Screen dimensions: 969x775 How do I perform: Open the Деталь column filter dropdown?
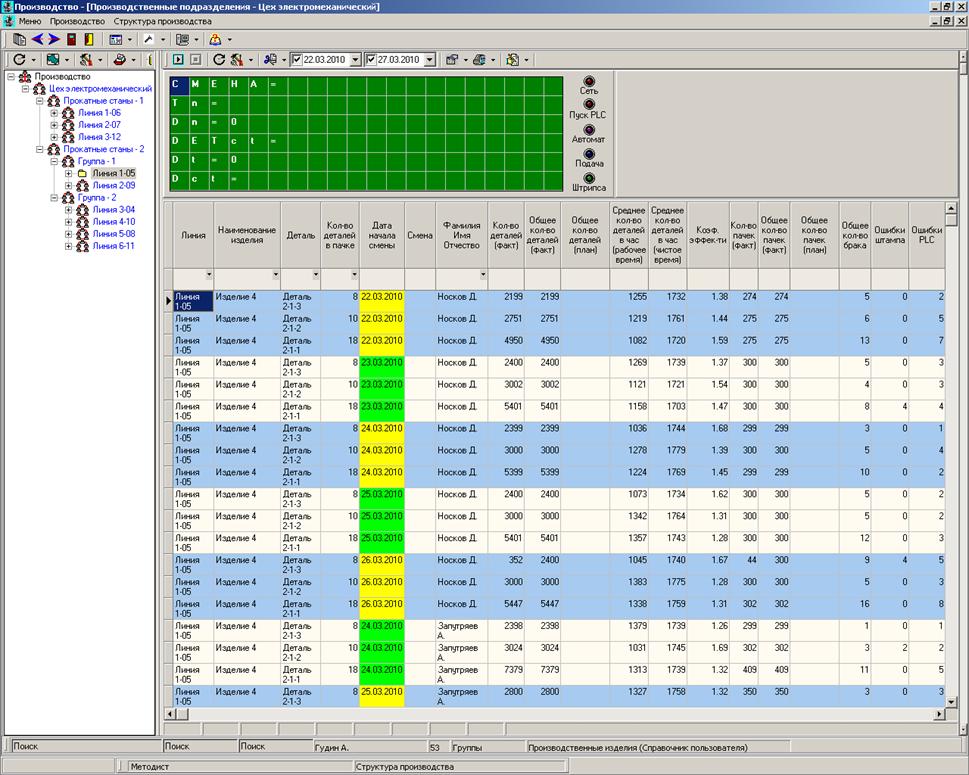(x=316, y=274)
